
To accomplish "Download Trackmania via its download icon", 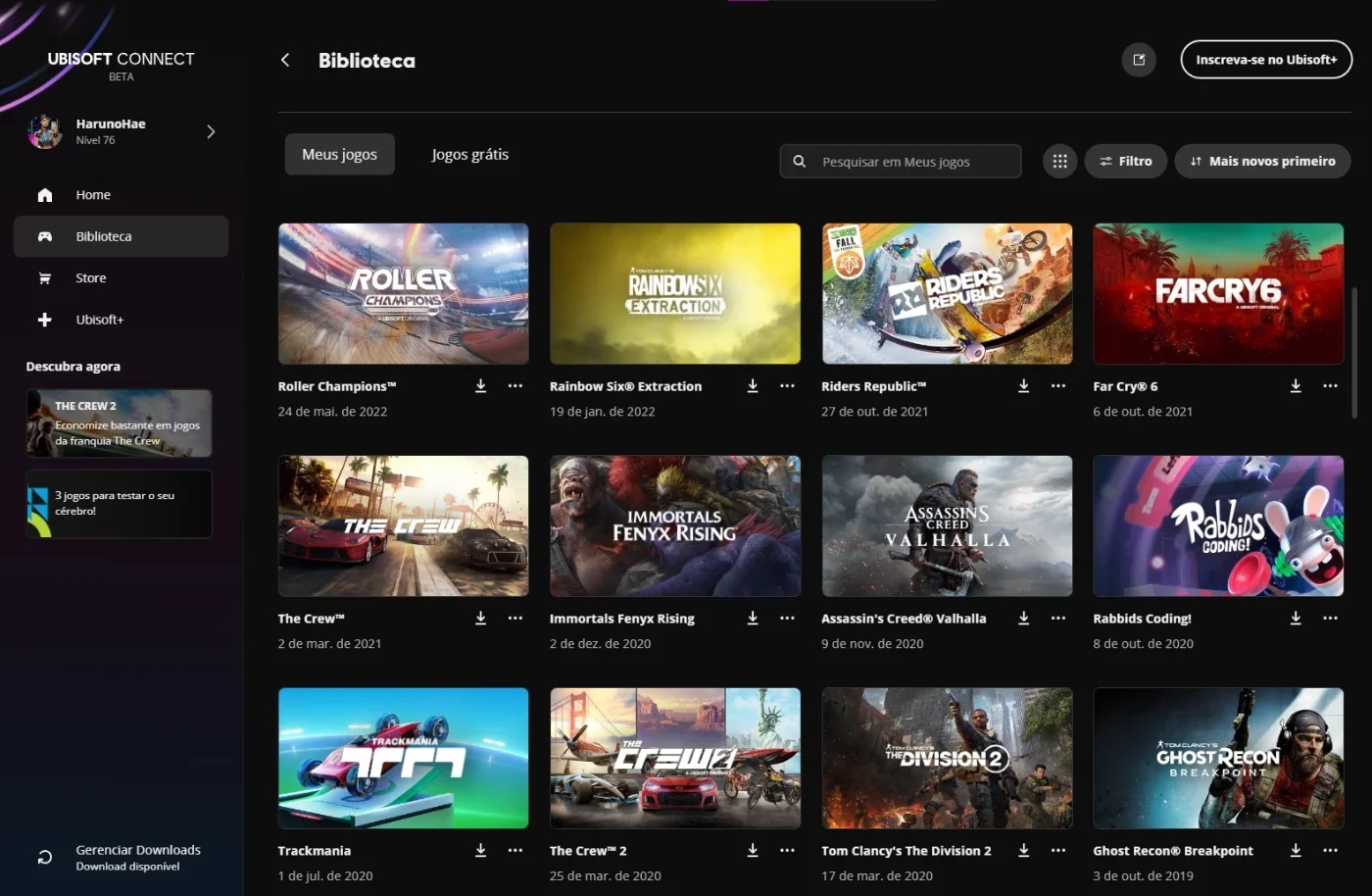I will click(481, 851).
